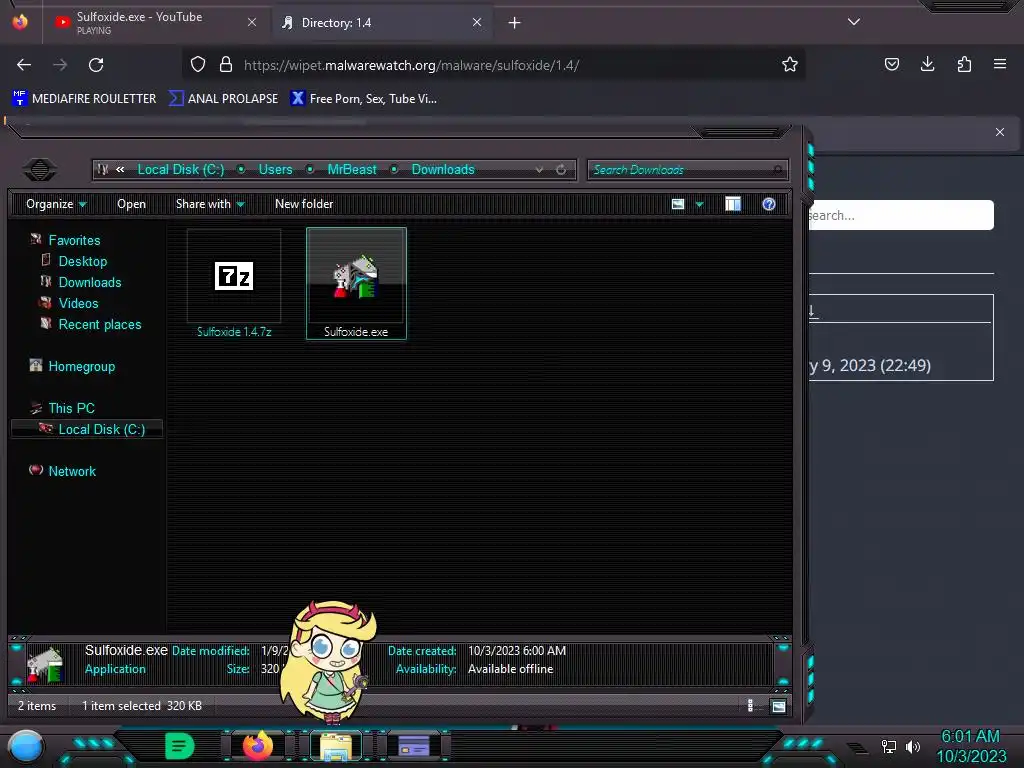Click the Downloads breadcrumb
The height and width of the screenshot is (768, 1024).
(443, 170)
